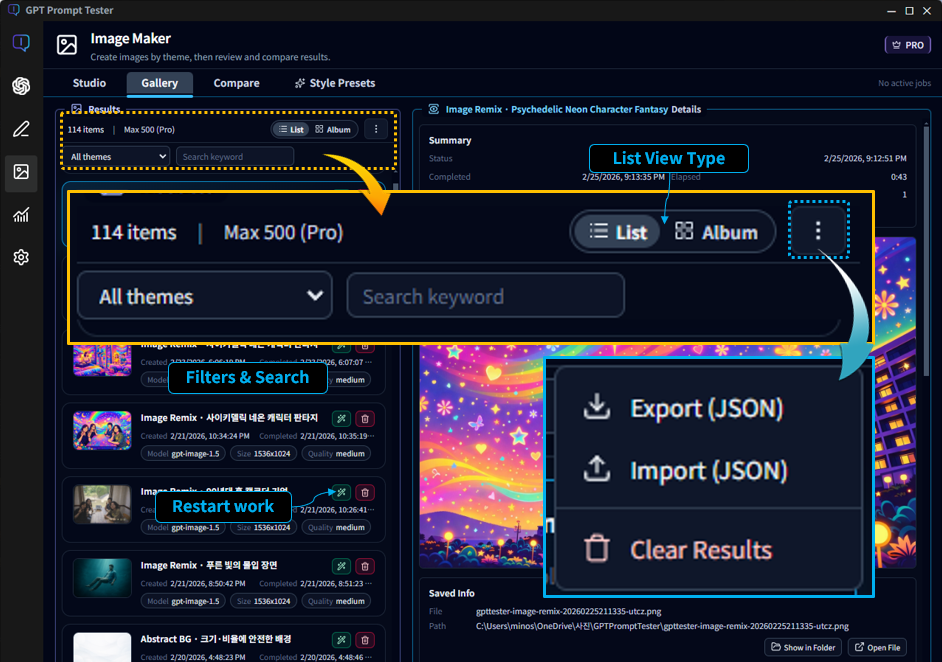The height and width of the screenshot is (662, 942).
Task: Select the OpenAI GPT icon in the sidebar
Action: coord(20,86)
